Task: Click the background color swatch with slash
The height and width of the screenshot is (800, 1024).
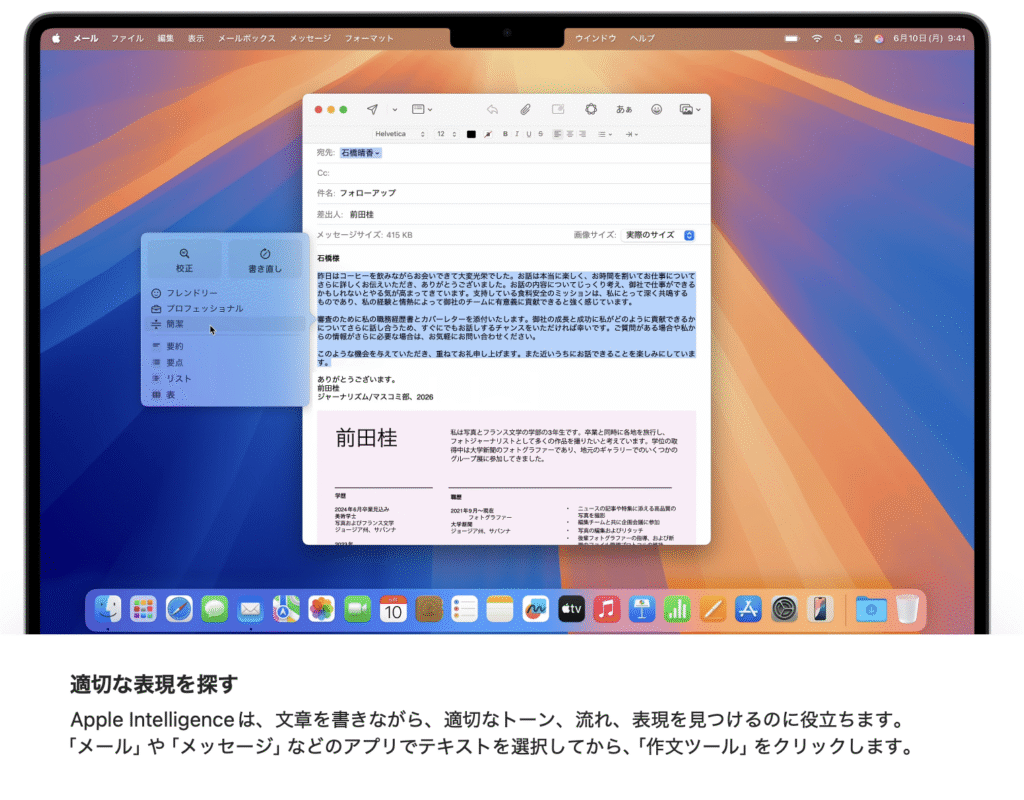Action: [488, 134]
